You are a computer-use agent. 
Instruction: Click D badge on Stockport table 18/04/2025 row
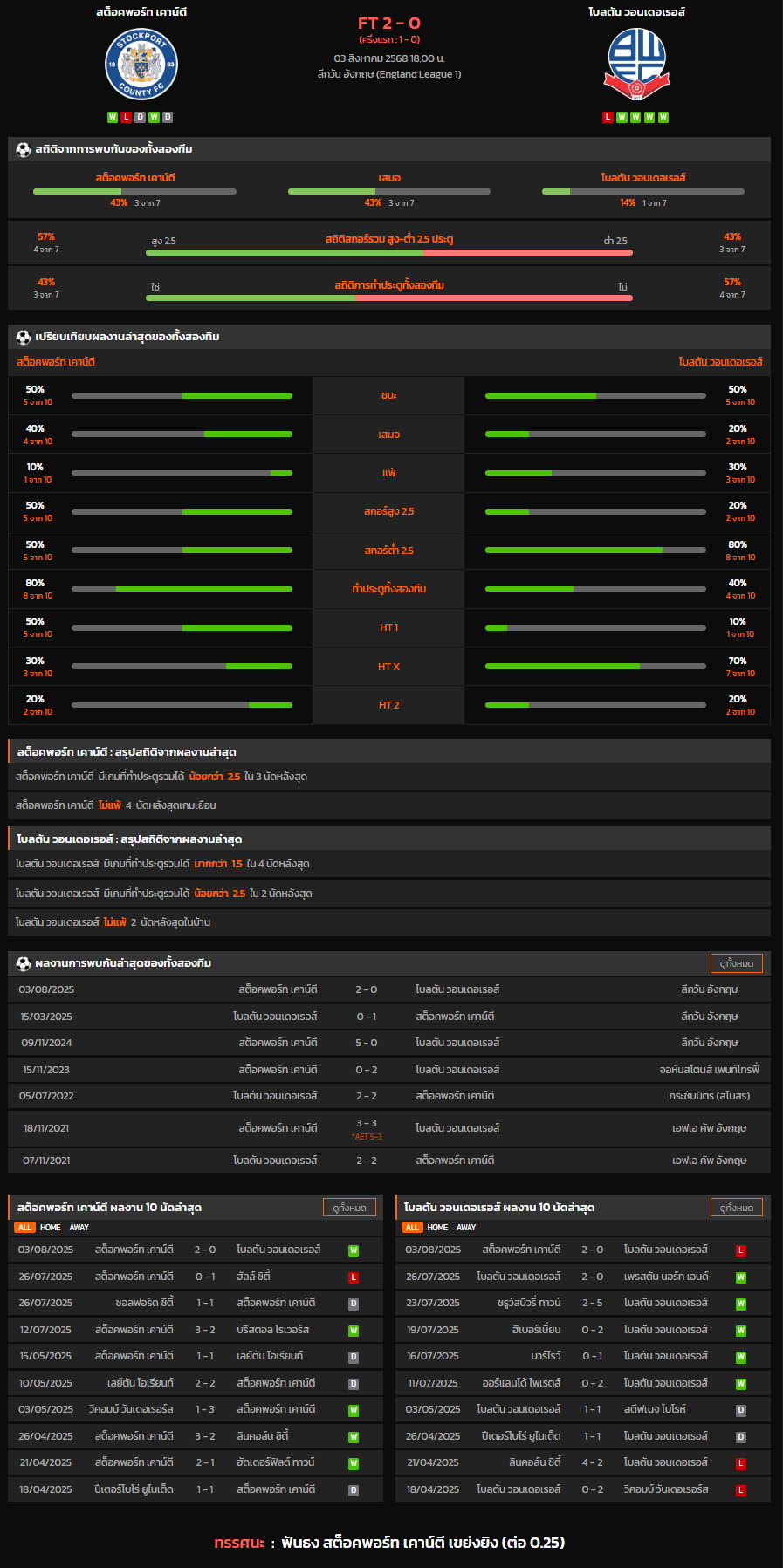click(354, 1490)
